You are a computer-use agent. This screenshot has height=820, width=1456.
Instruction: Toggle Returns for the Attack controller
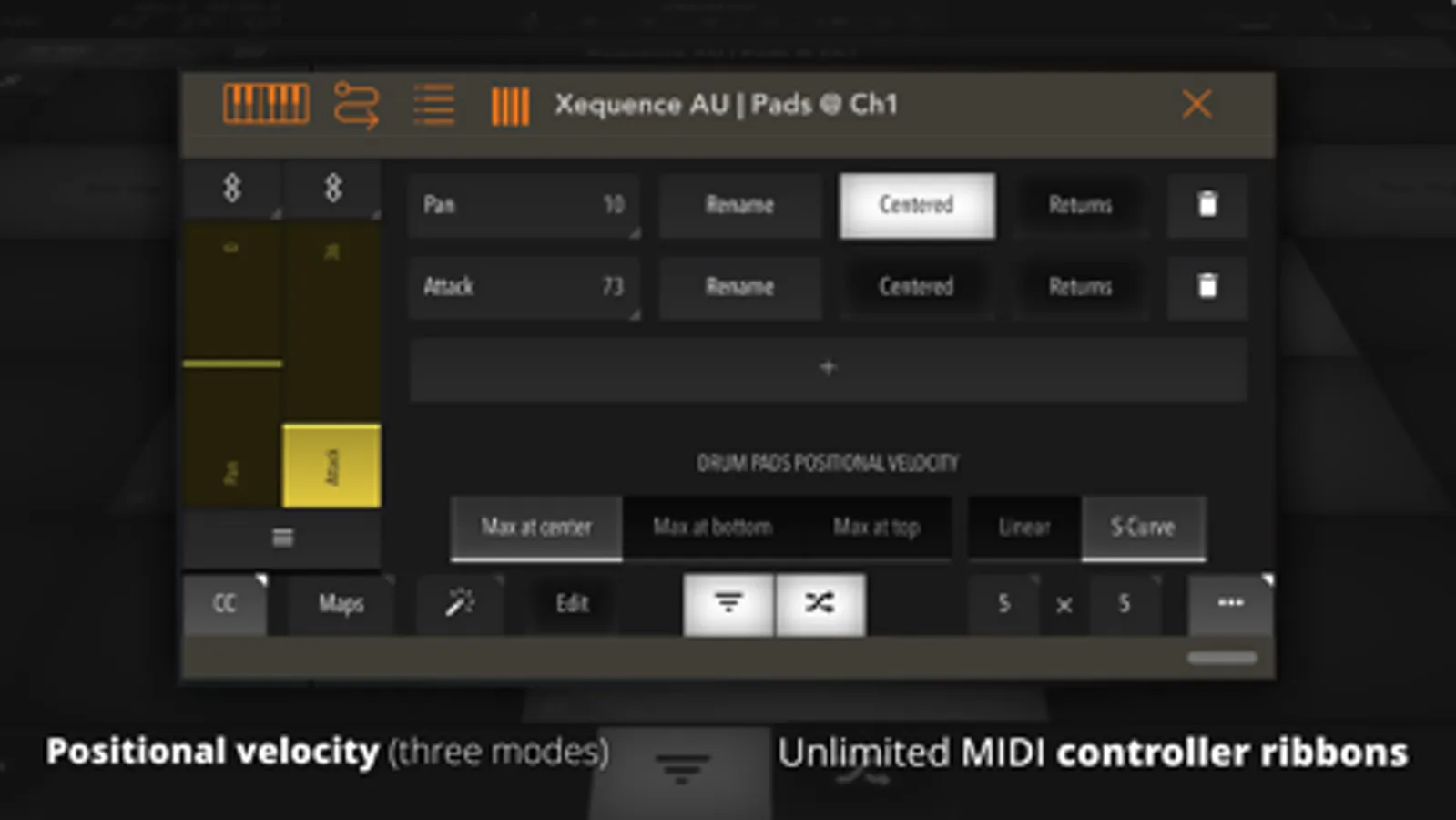coord(1081,287)
